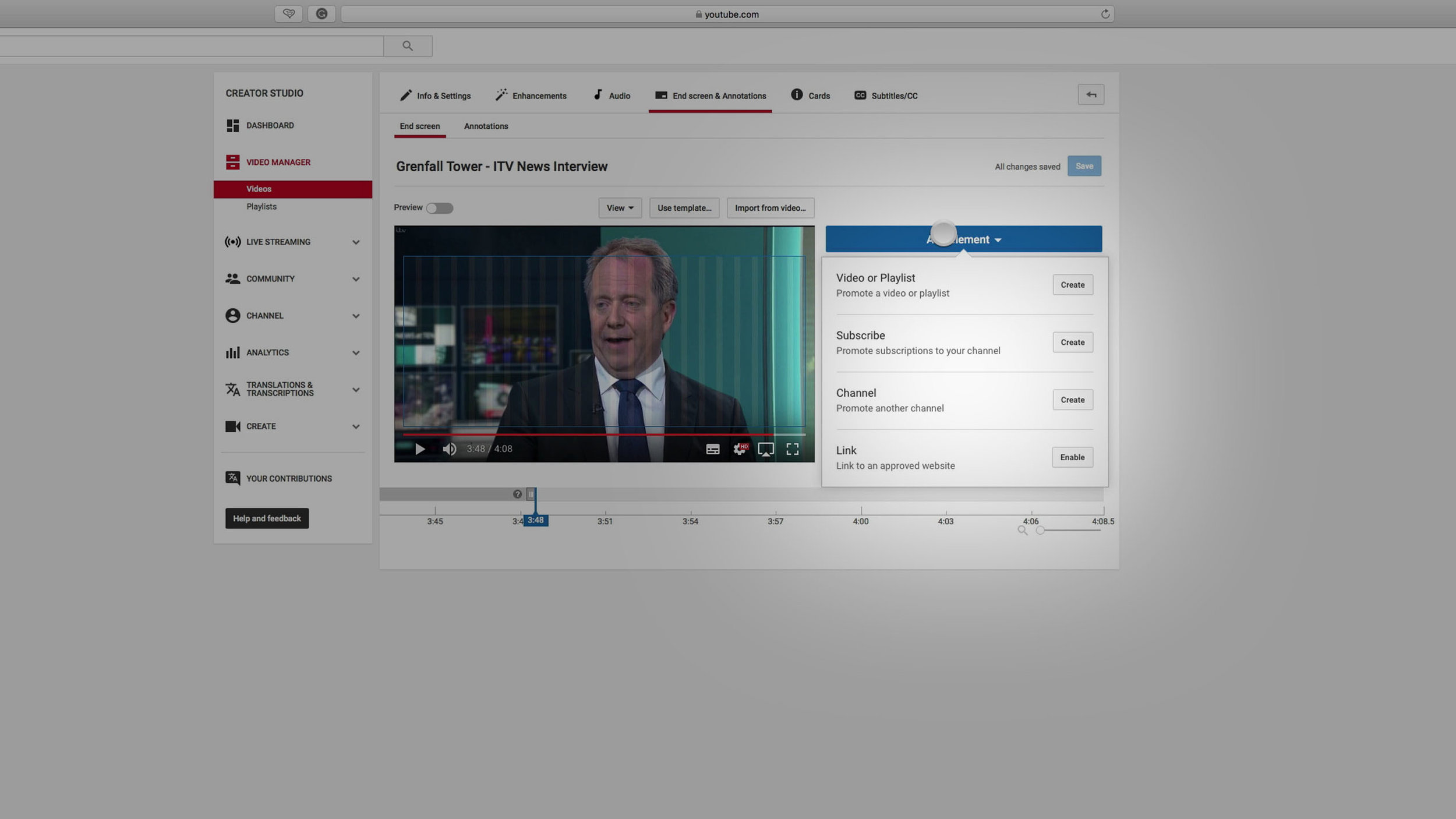1456x819 pixels.
Task: Enable the Link element
Action: pos(1072,457)
